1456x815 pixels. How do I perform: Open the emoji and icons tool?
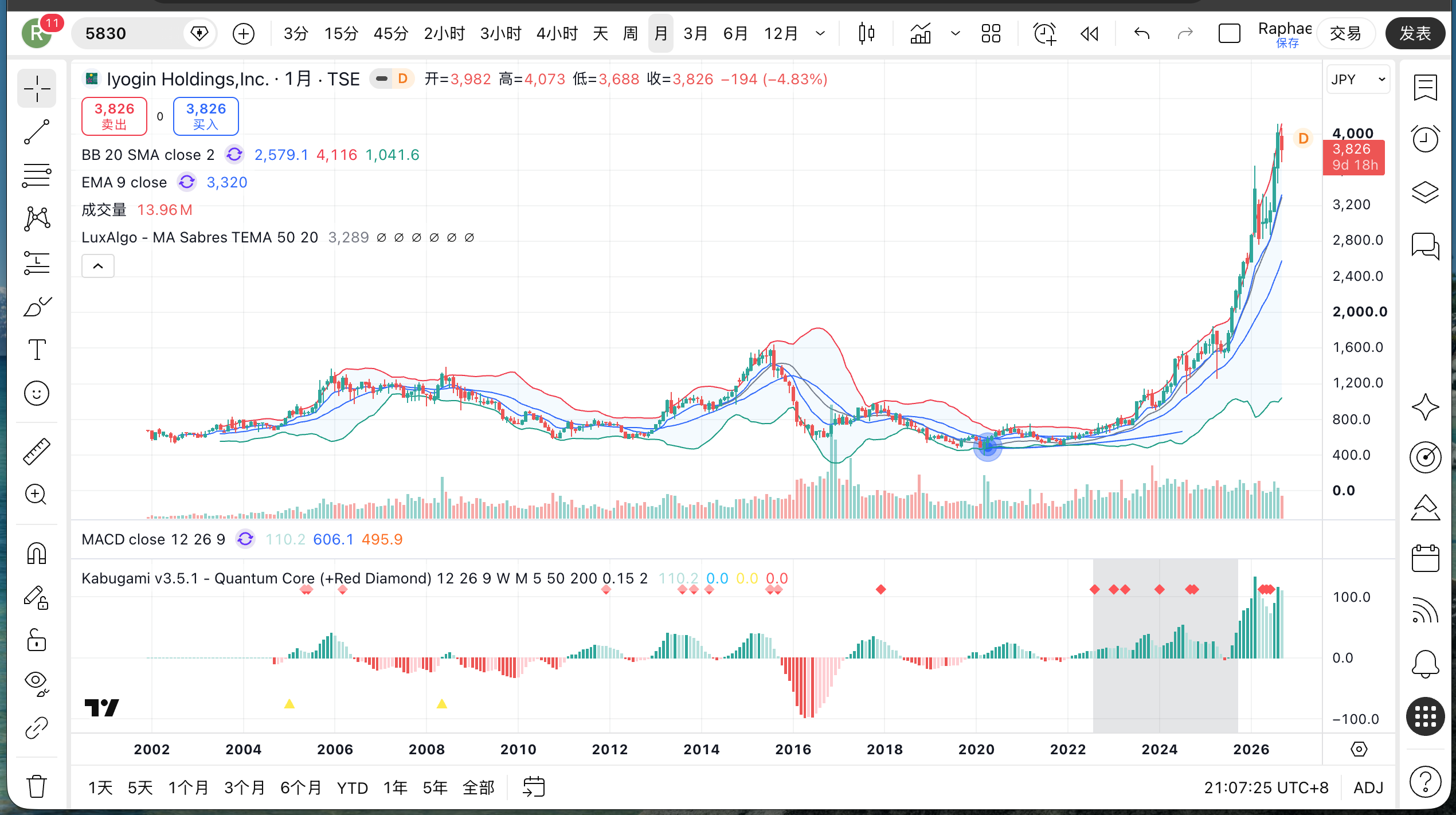pyautogui.click(x=37, y=394)
